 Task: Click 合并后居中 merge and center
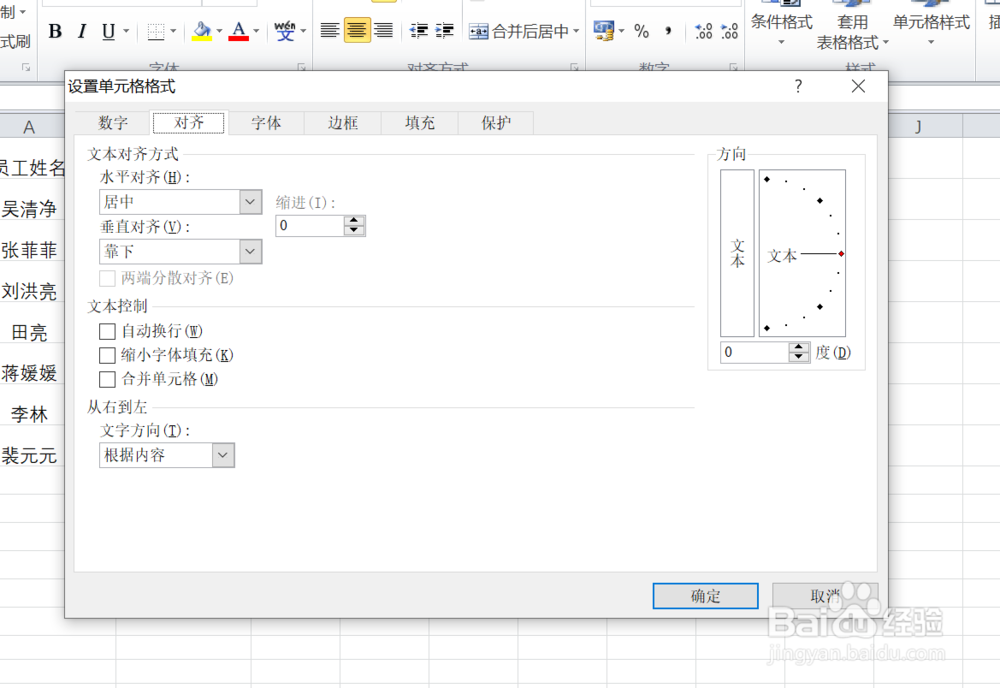tap(518, 31)
